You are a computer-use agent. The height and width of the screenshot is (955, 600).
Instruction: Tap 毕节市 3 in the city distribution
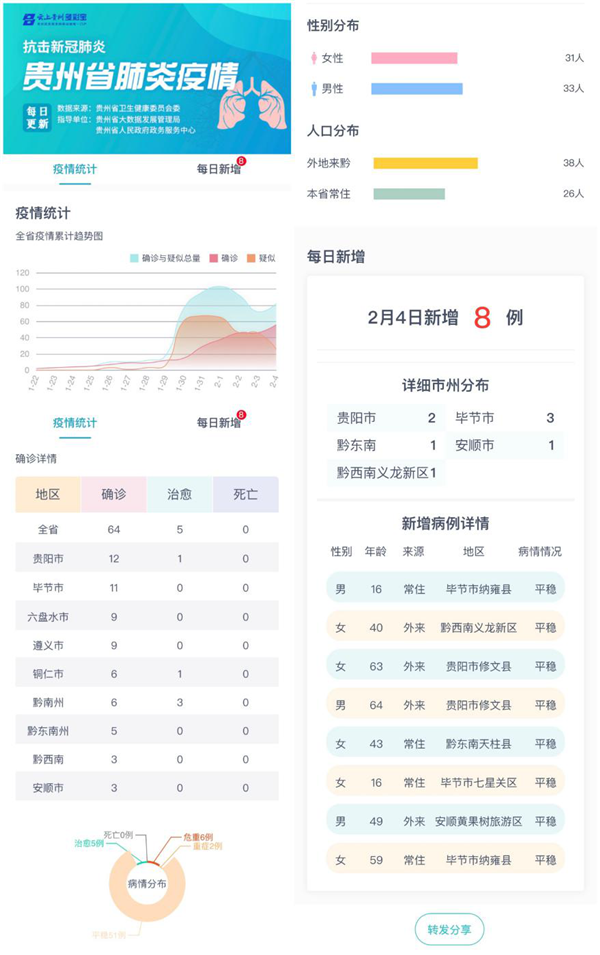[x=505, y=418]
